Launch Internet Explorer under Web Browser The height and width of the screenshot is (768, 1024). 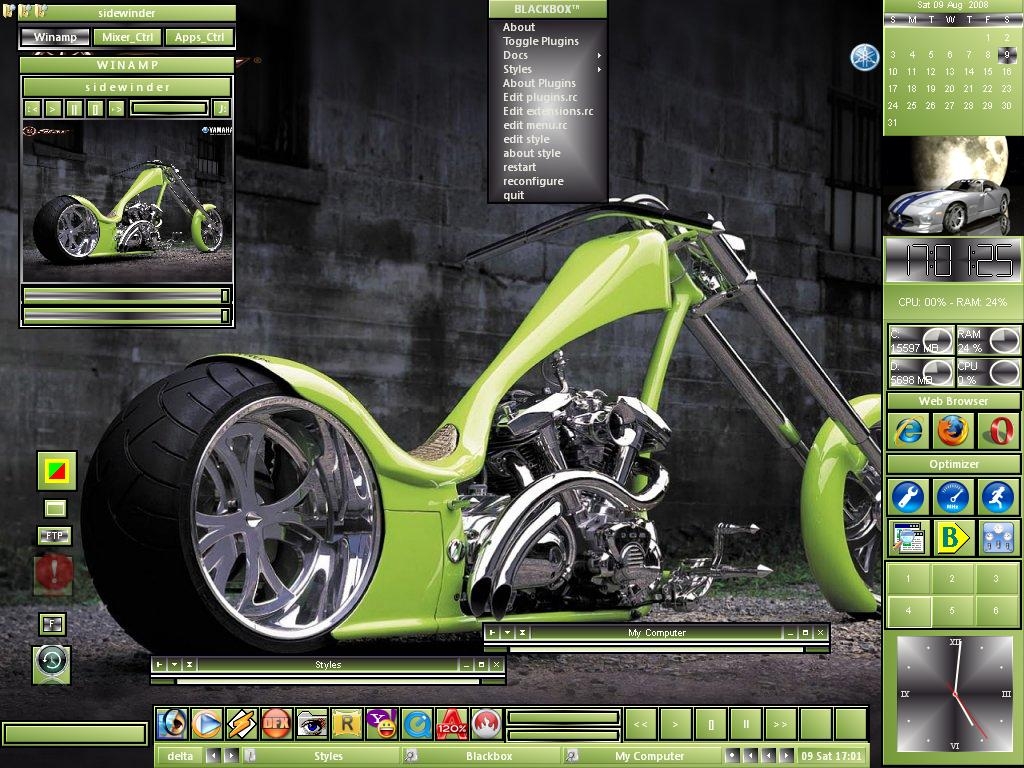pyautogui.click(x=908, y=431)
